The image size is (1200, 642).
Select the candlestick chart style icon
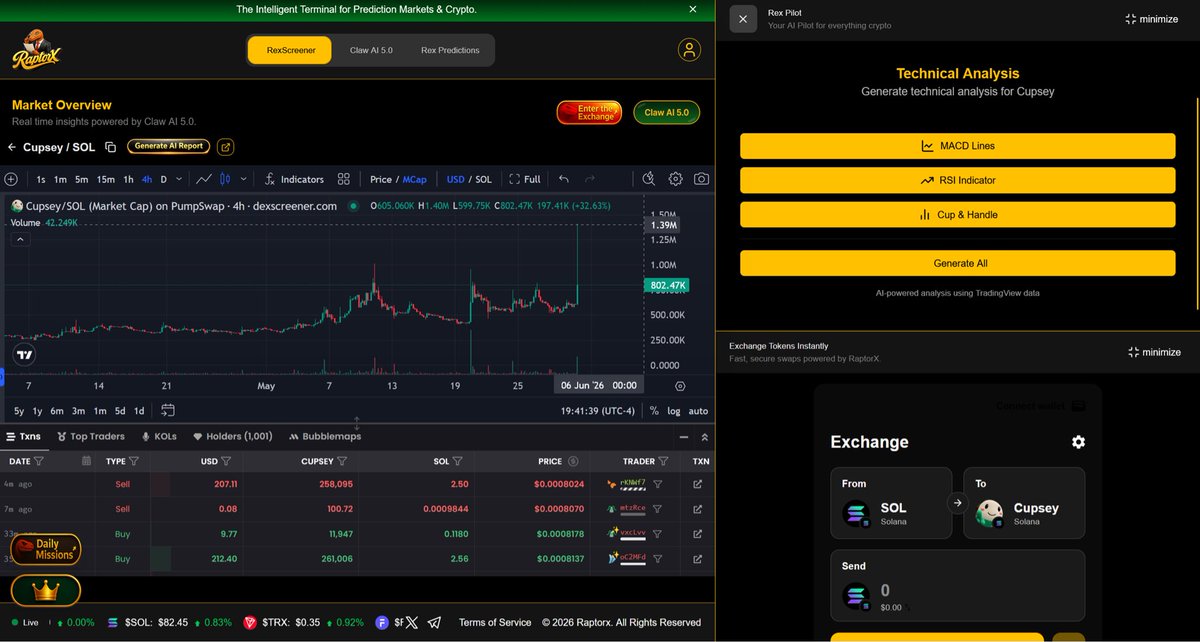tap(225, 179)
